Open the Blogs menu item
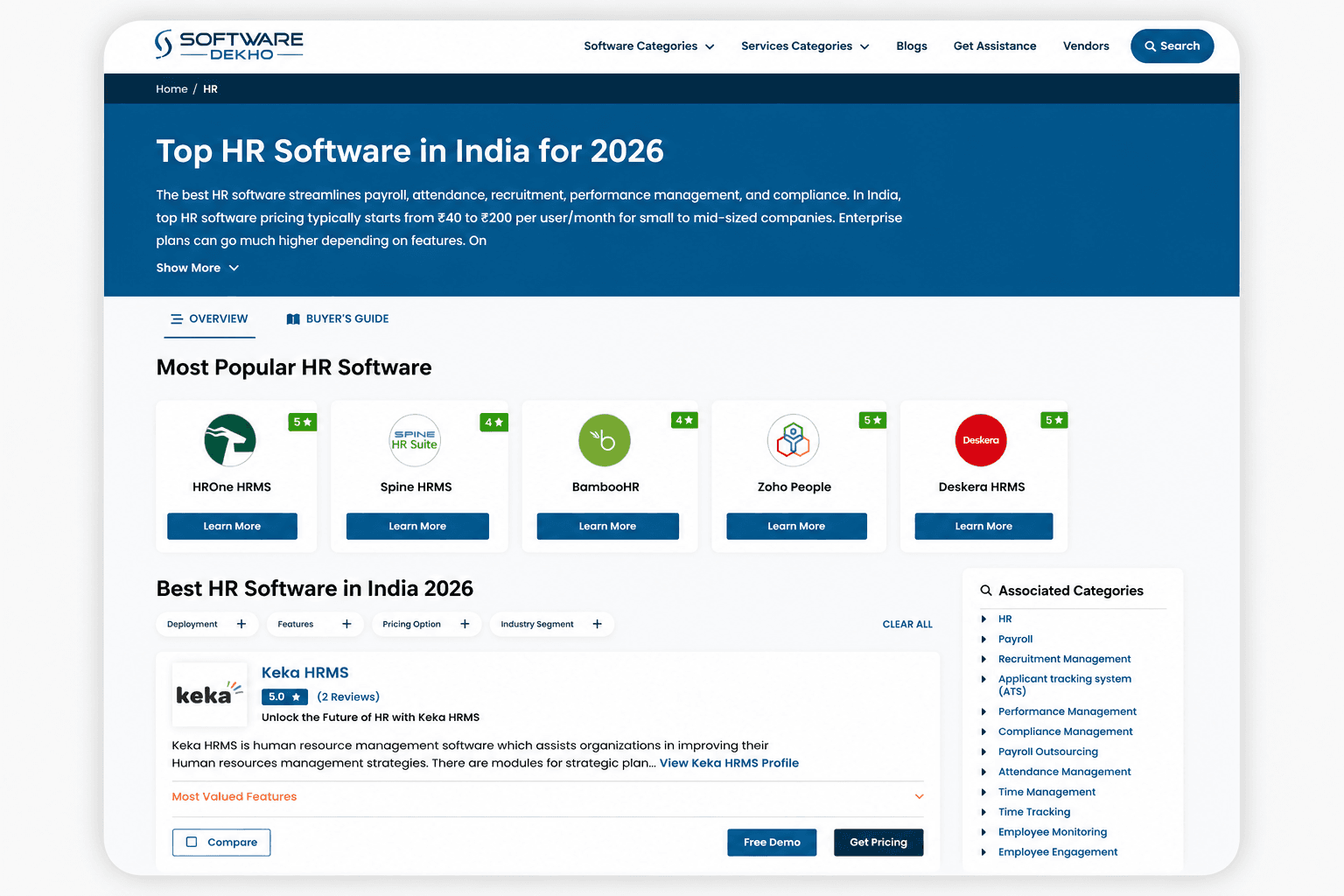1344x896 pixels. 912,46
